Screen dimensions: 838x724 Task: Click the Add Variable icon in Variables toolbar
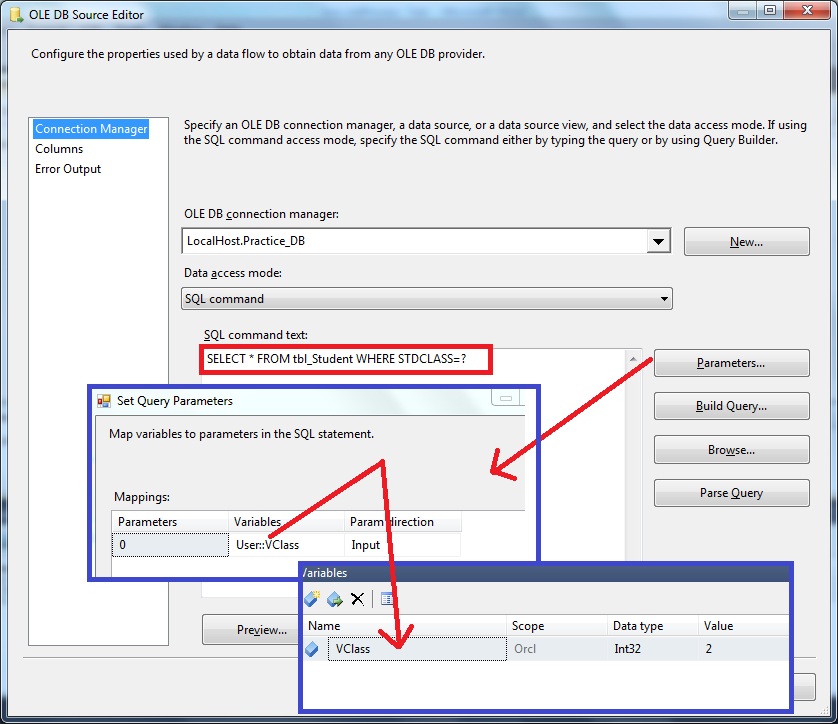tap(311, 598)
